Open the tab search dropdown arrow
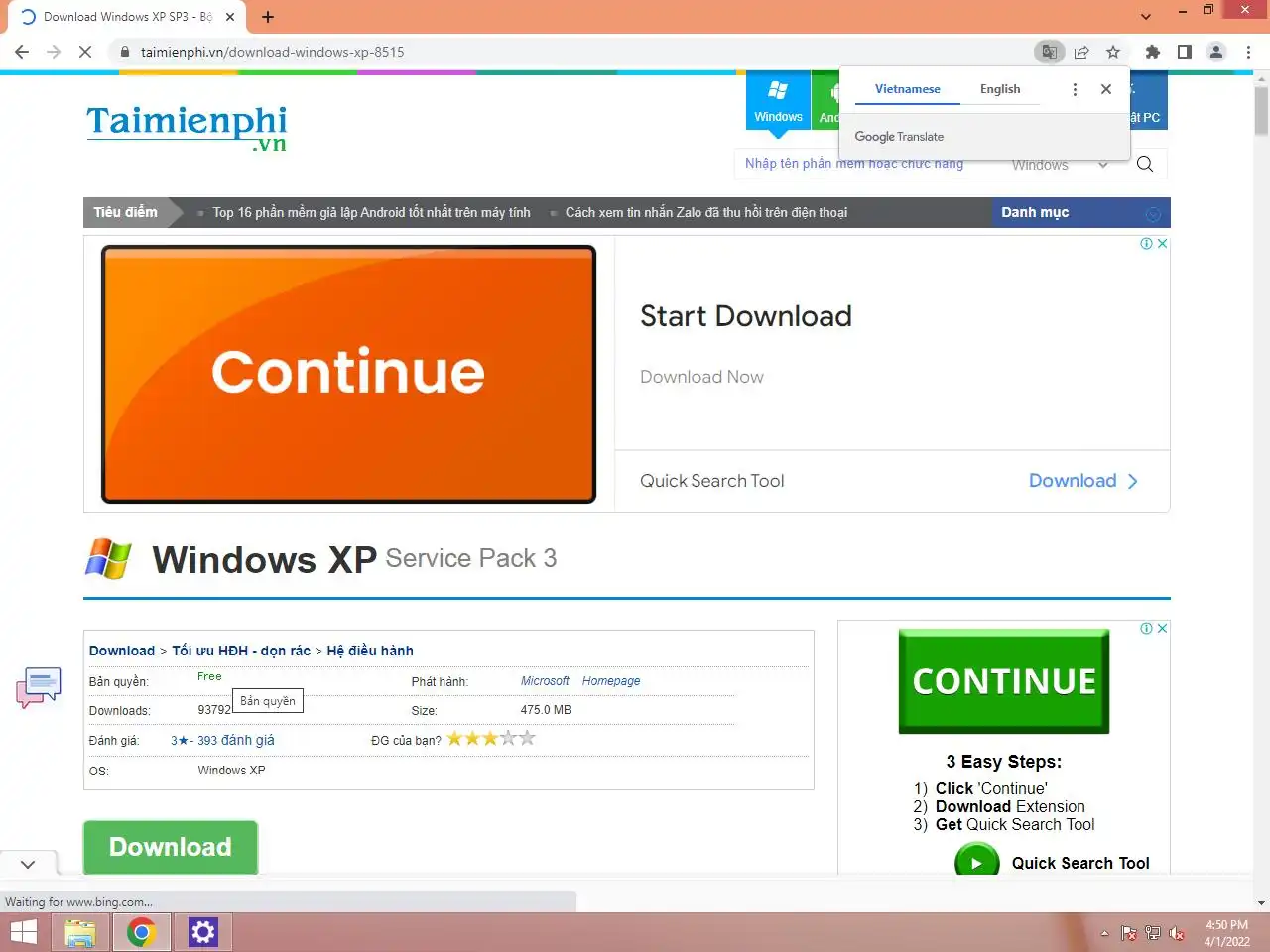The width and height of the screenshot is (1270, 952). [x=1146, y=17]
